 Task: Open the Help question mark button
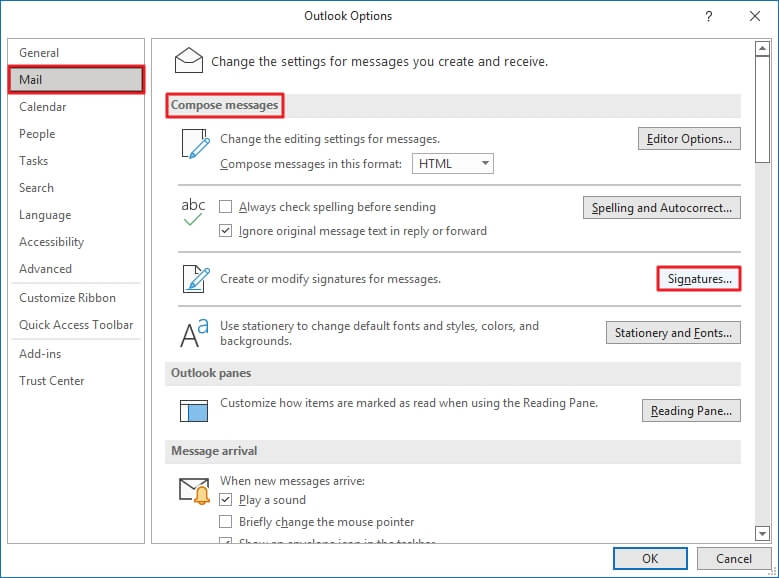[709, 16]
